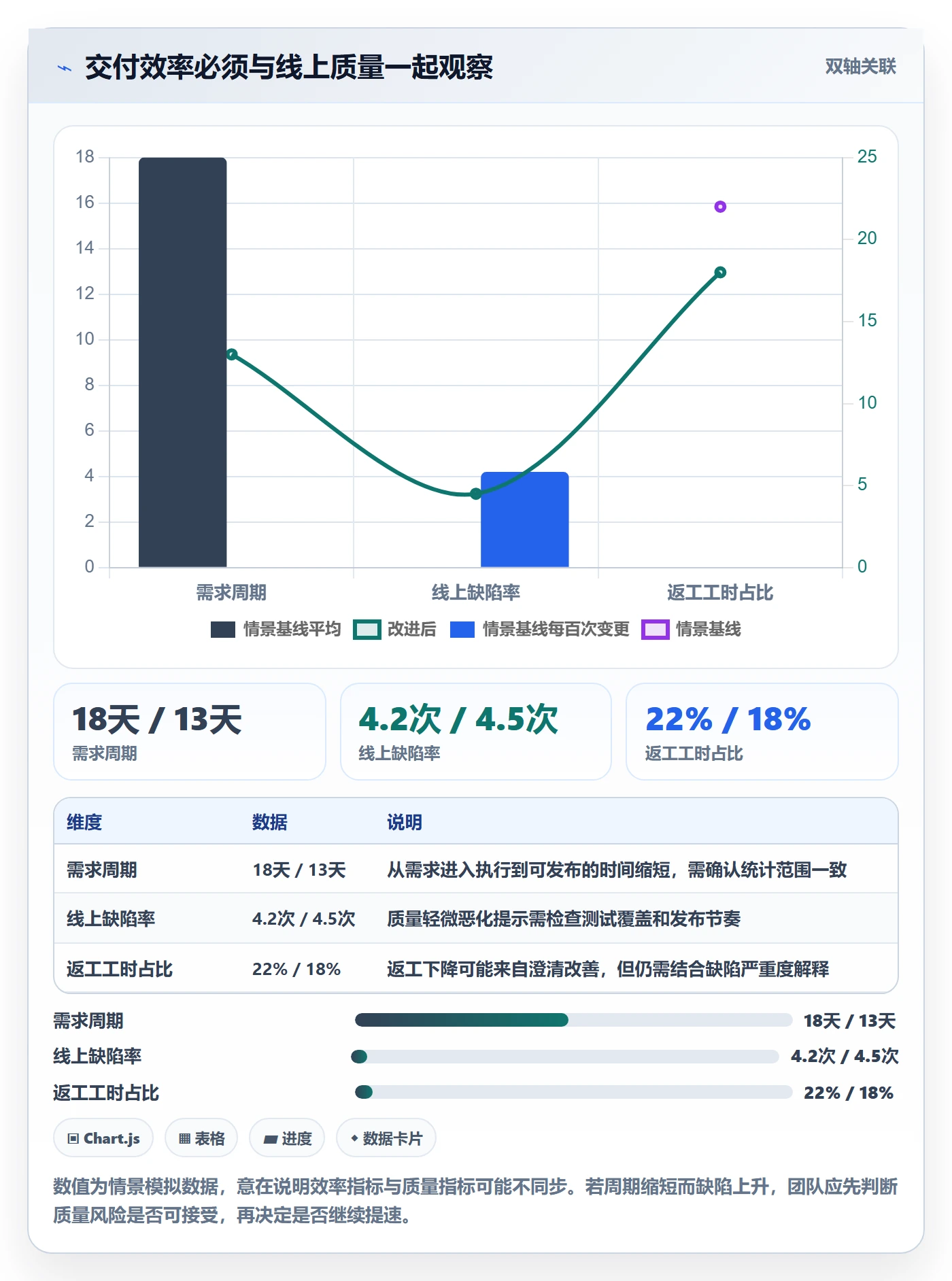Toggle the 情景基线每百次变更 legend swatch

[x=462, y=630]
